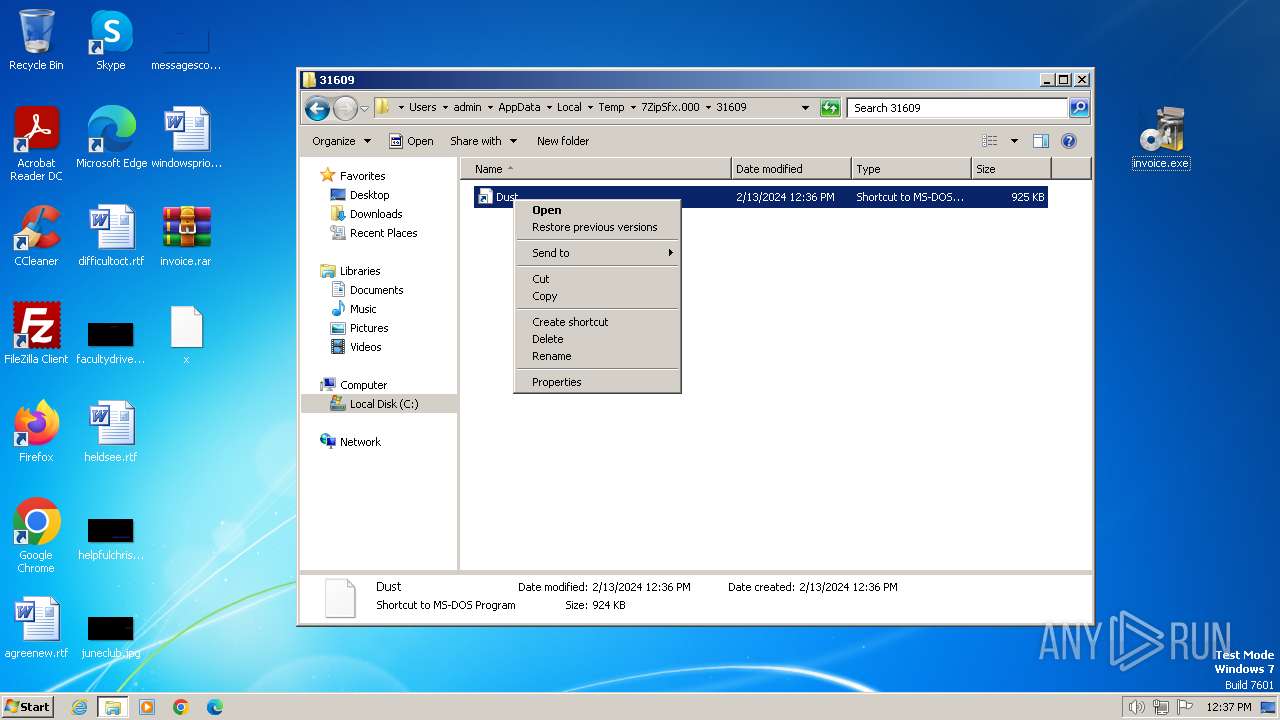
Task: Choose Restore previous versions
Action: 597,227
